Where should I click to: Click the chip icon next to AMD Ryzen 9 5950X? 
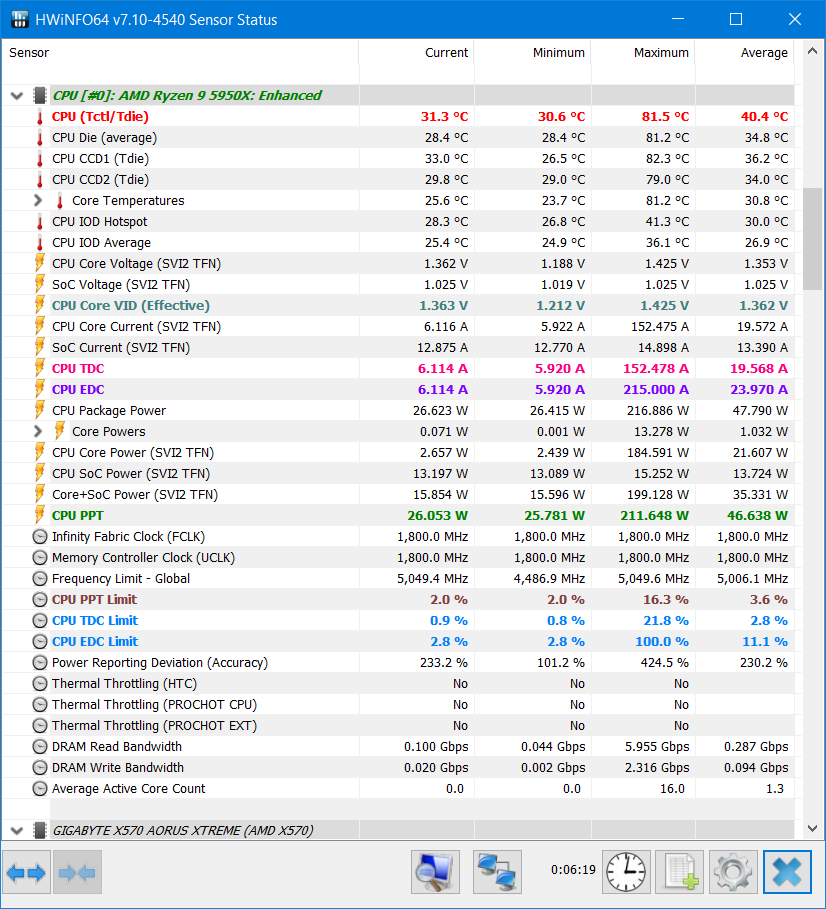(40, 96)
